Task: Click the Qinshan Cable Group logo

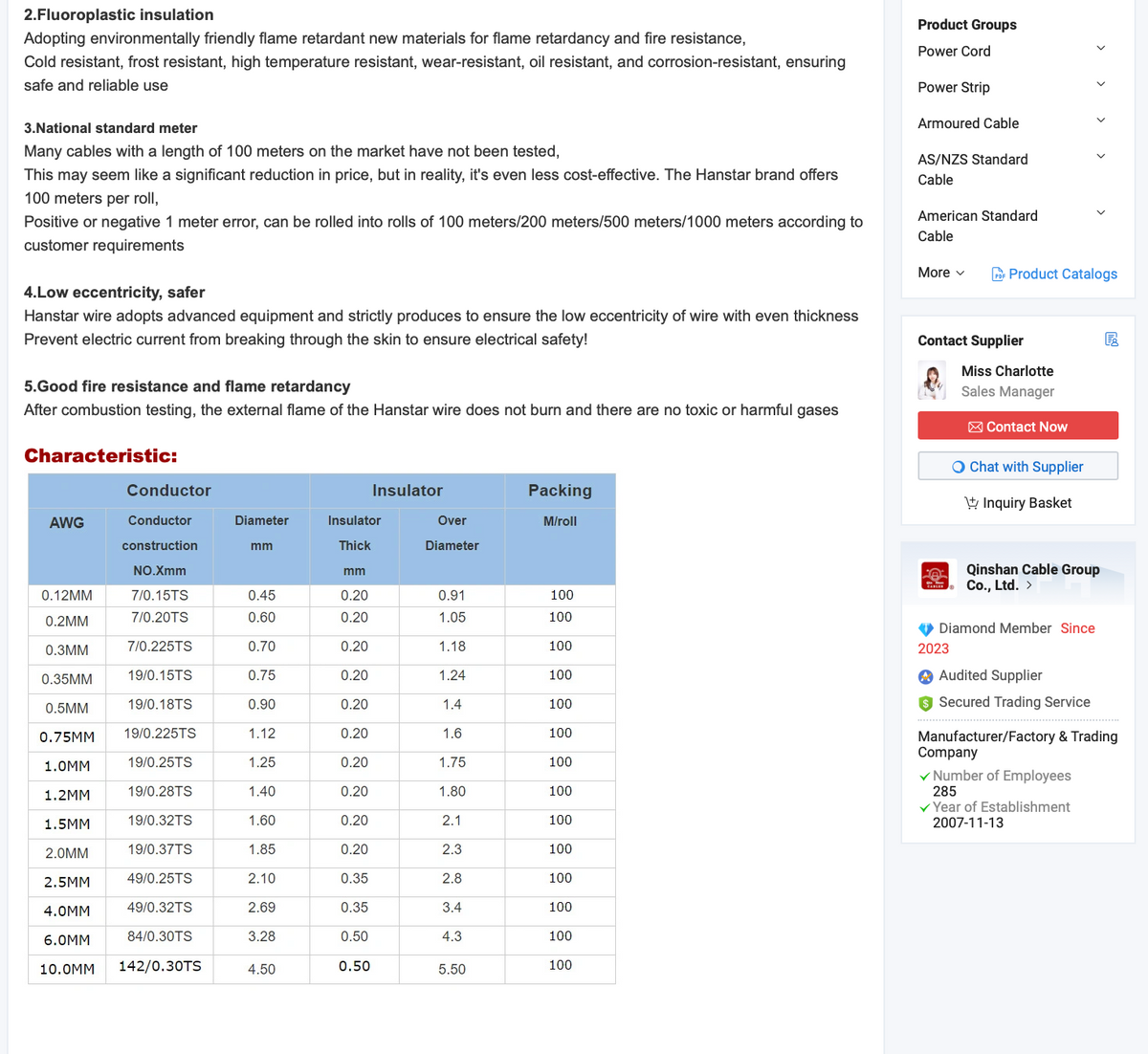Action: tap(936, 576)
